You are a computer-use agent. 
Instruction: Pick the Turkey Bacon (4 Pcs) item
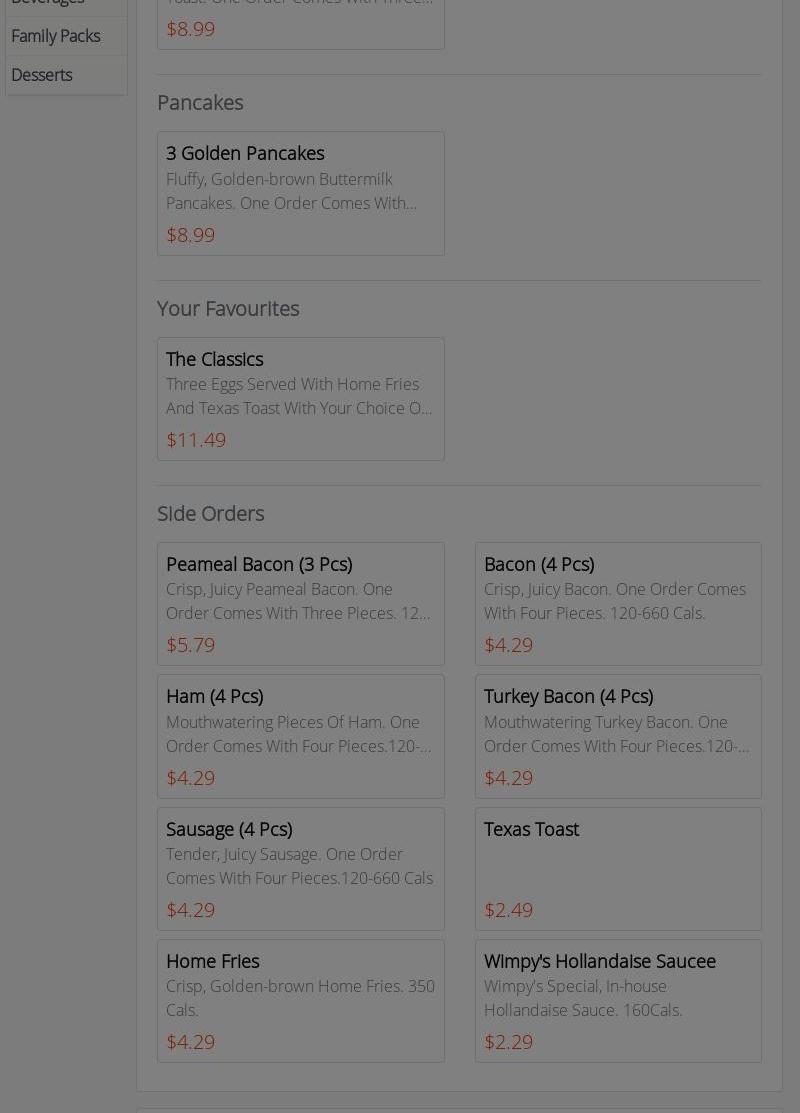tap(617, 736)
